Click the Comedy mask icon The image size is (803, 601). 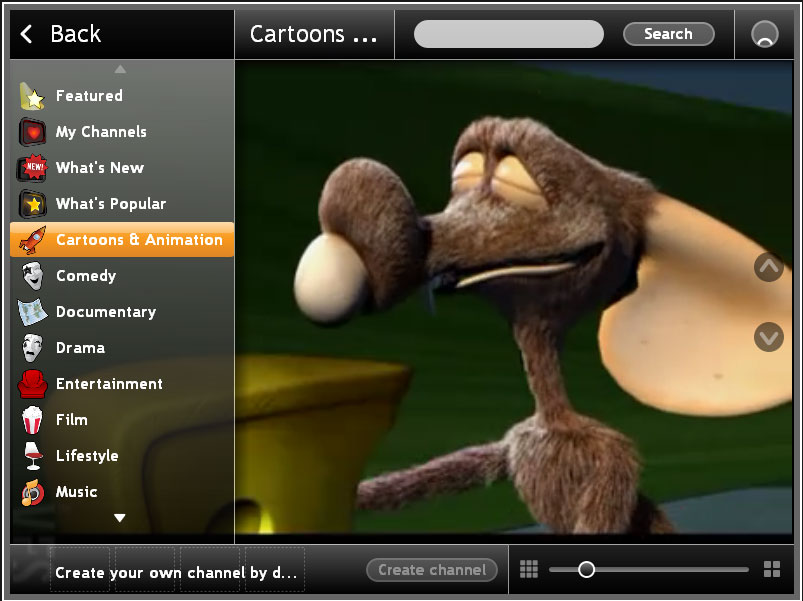[x=32, y=276]
